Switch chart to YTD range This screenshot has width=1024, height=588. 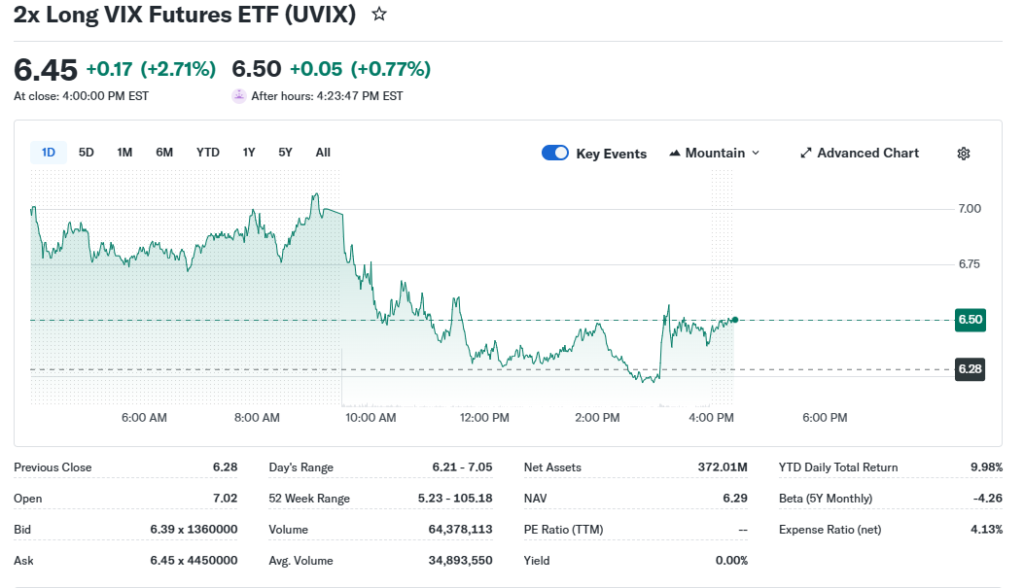(x=208, y=152)
